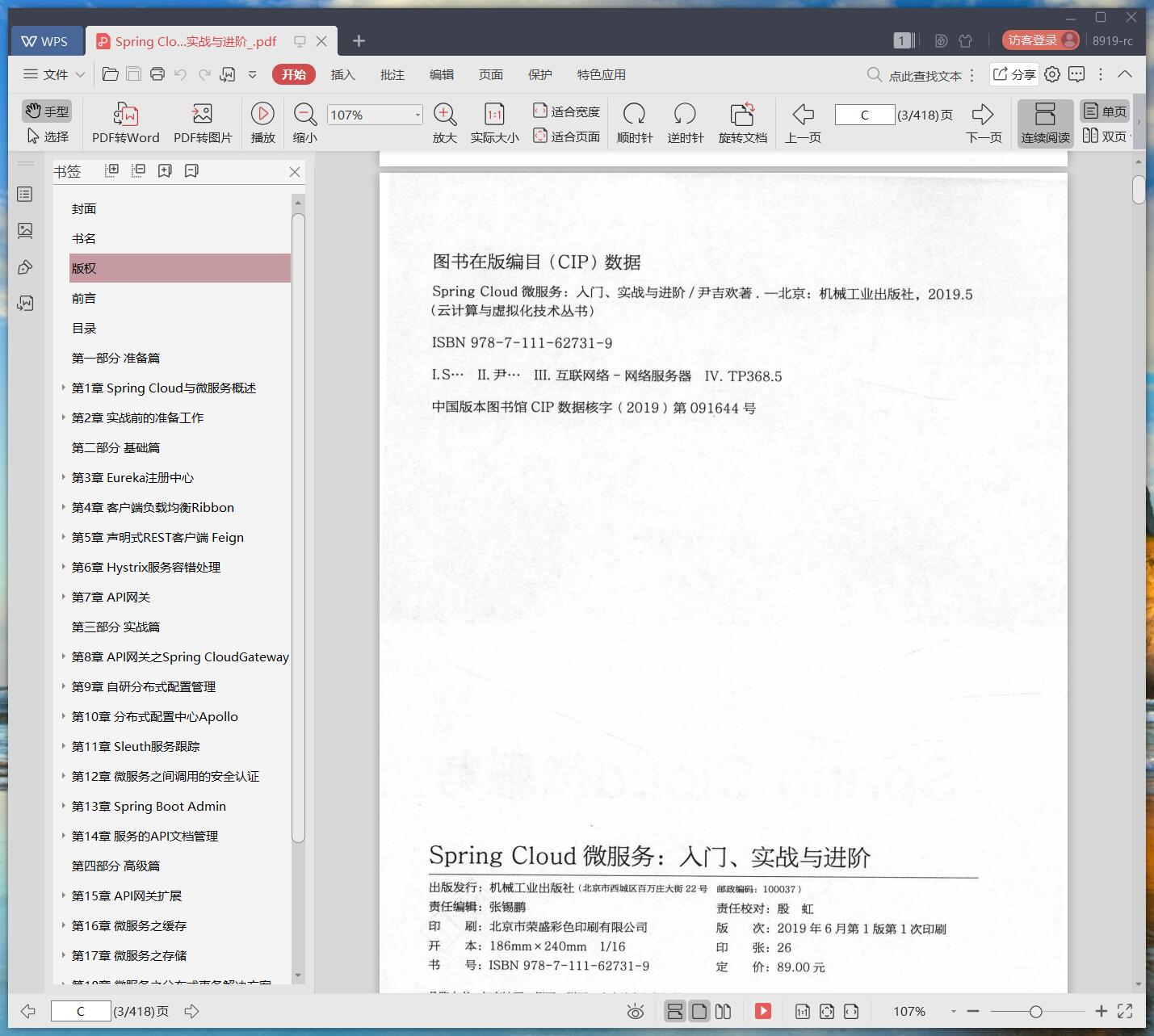This screenshot has height=1036, width=1154.
Task: Toggle 适合宽度 fit width
Action: 566,111
